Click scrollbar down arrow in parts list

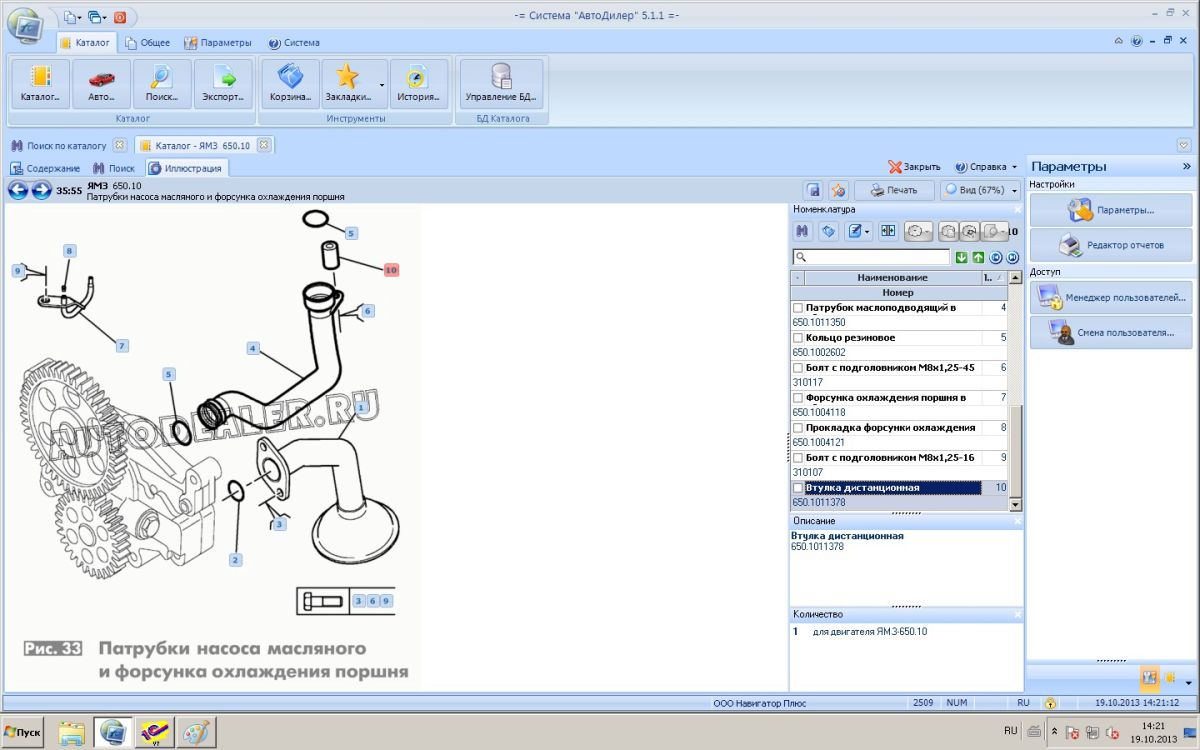click(1016, 505)
